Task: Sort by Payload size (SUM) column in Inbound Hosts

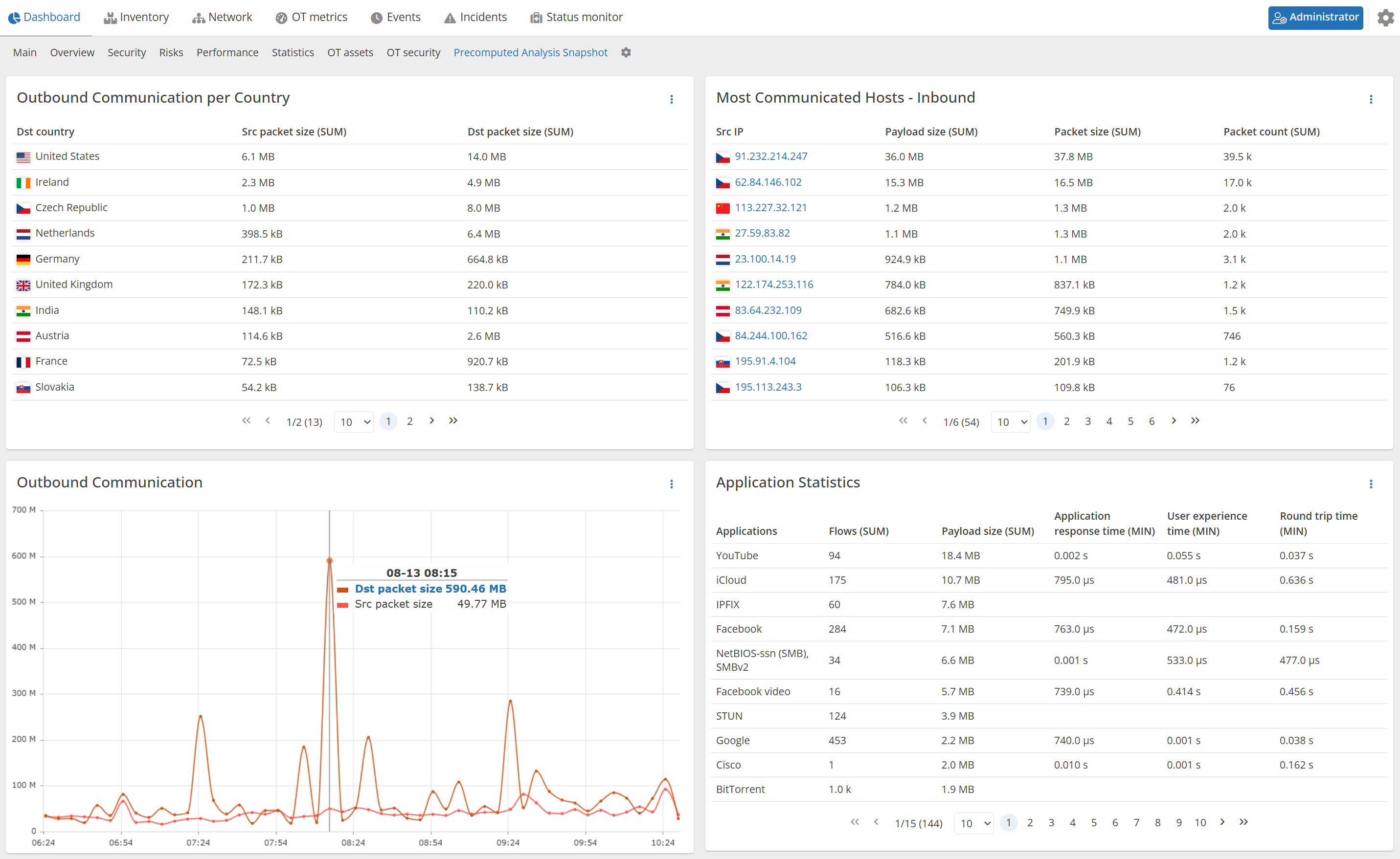Action: point(931,132)
